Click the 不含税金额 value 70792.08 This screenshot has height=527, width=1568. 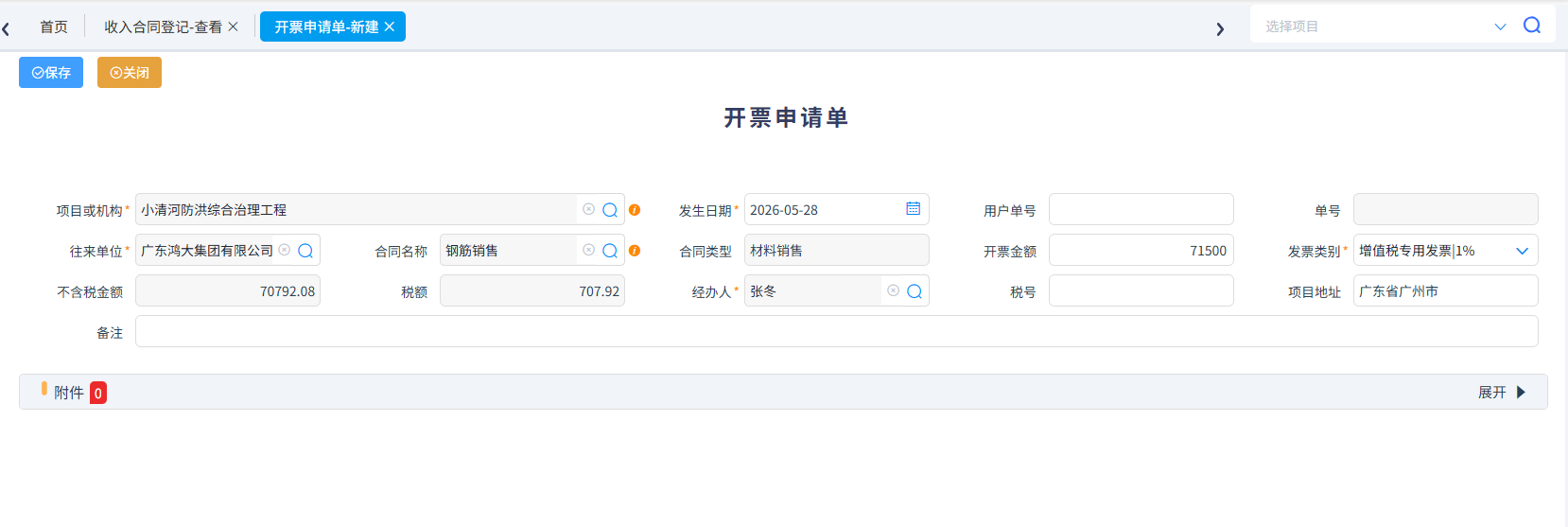[287, 291]
